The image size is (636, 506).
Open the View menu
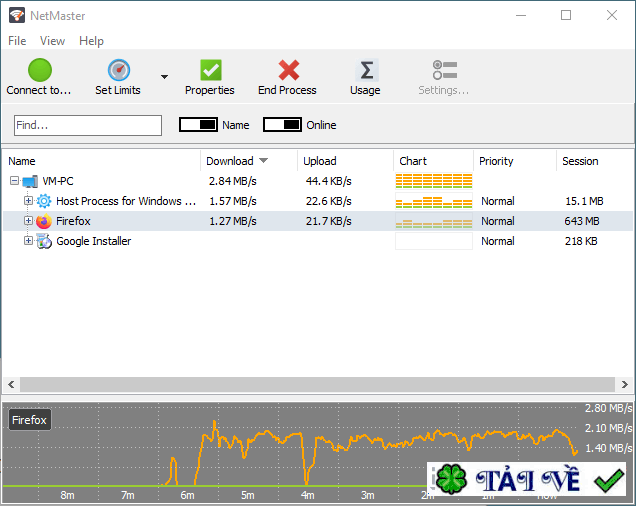pos(52,41)
